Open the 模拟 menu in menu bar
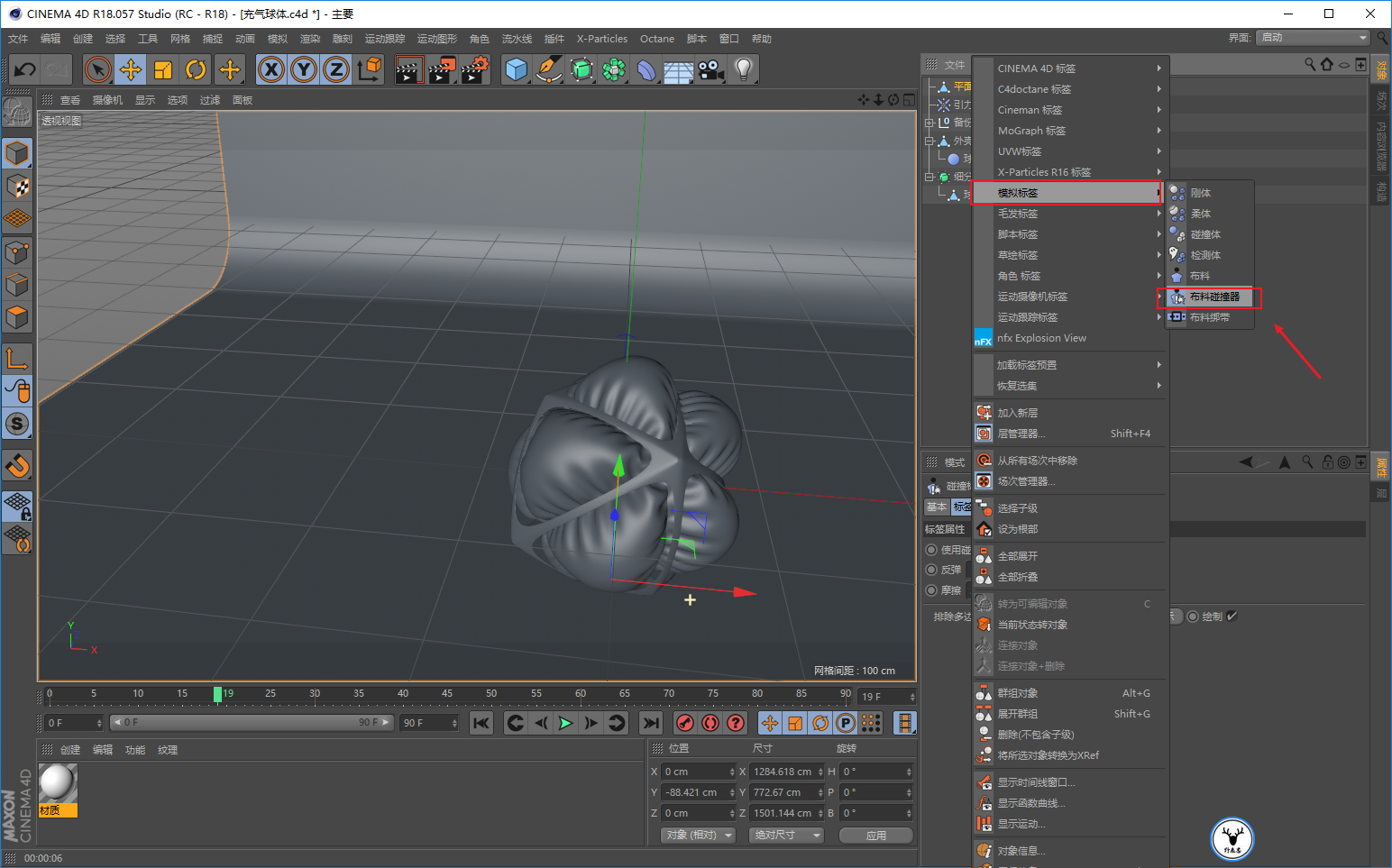Screen dimensions: 1392x868 coord(278,39)
